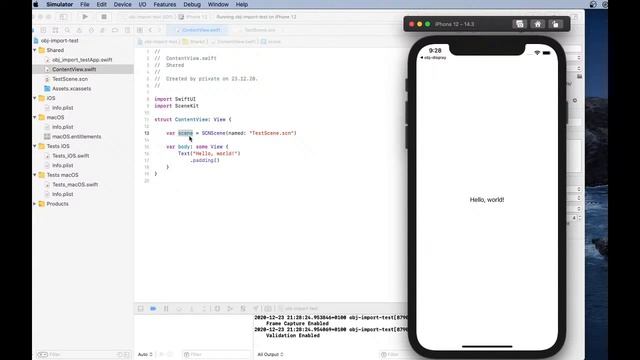Open the Debug navigator icon
This screenshot has height=360, width=640.
click(103, 30)
